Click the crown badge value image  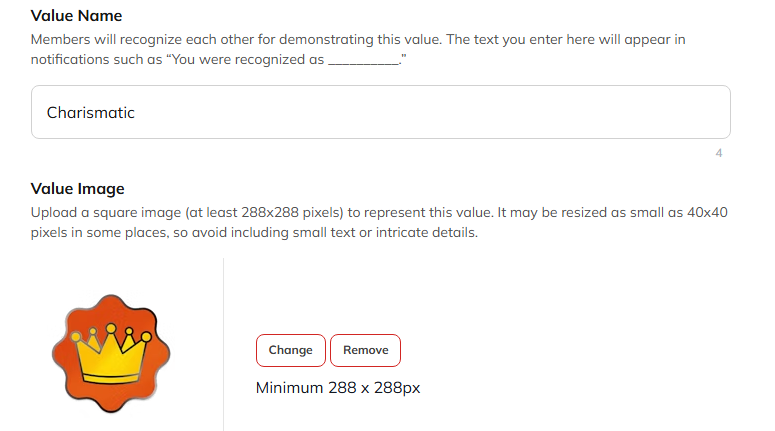(111, 353)
